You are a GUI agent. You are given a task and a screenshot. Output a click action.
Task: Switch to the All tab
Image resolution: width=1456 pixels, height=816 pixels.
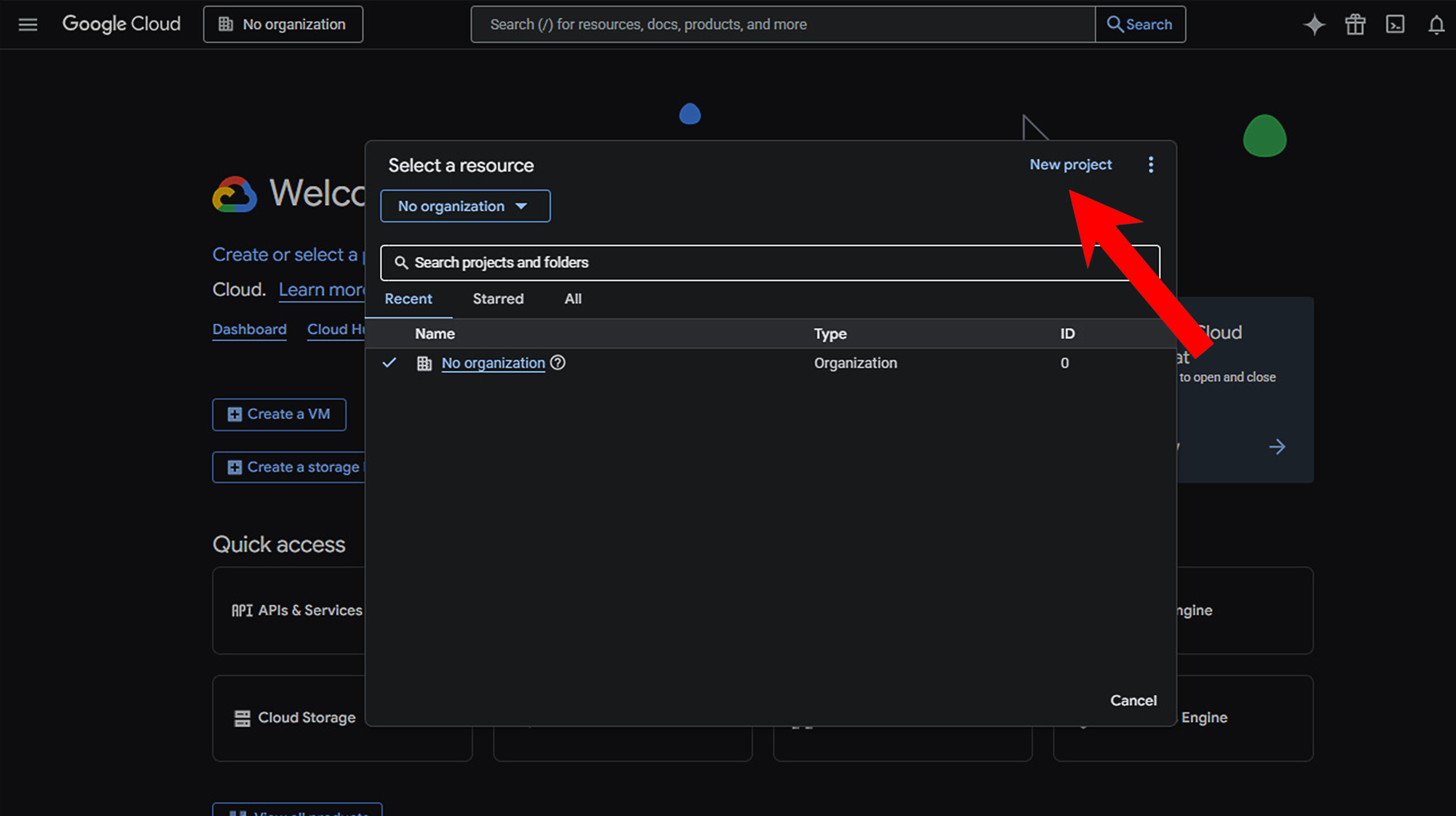point(573,299)
